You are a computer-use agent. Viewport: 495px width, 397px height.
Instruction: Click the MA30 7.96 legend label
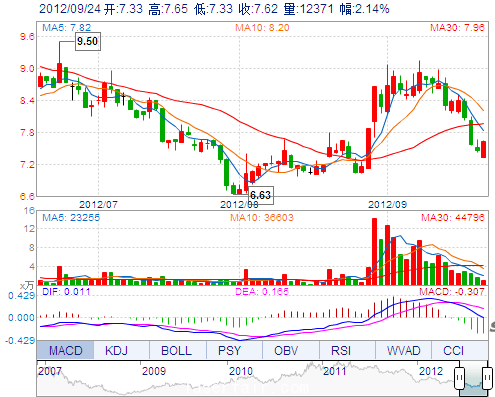click(x=457, y=27)
